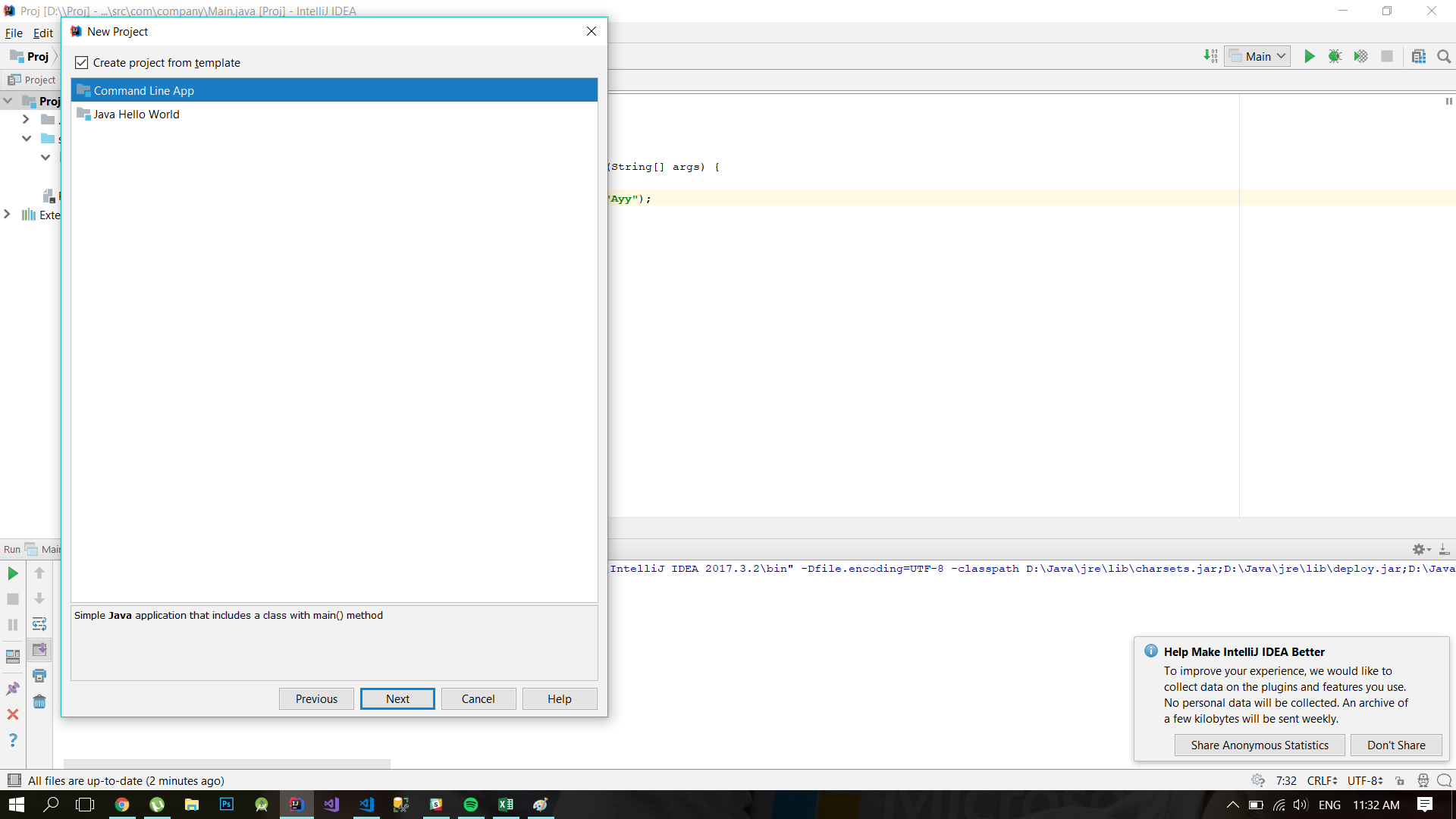
Task: Click Don't Share button
Action: 1396,745
